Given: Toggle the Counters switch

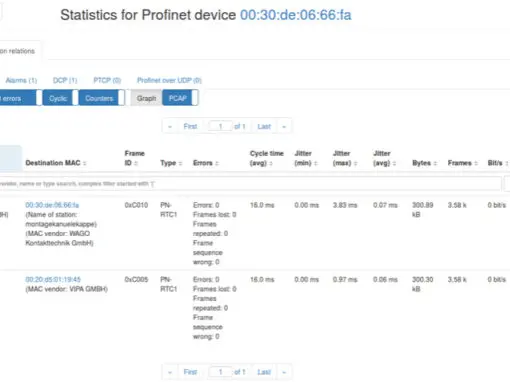Looking at the screenshot, I should click(102, 98).
